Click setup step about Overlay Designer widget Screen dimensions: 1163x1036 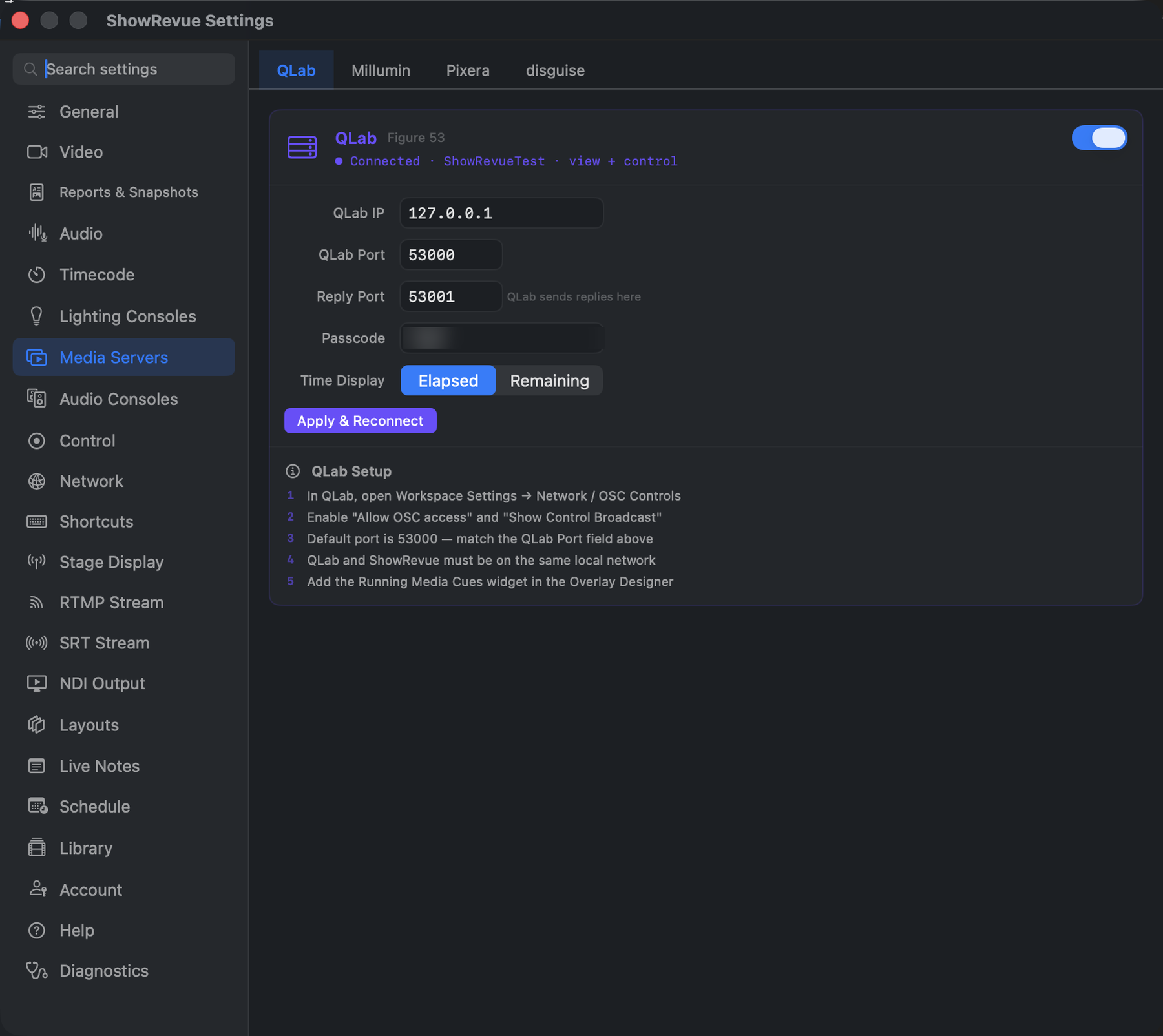490,582
